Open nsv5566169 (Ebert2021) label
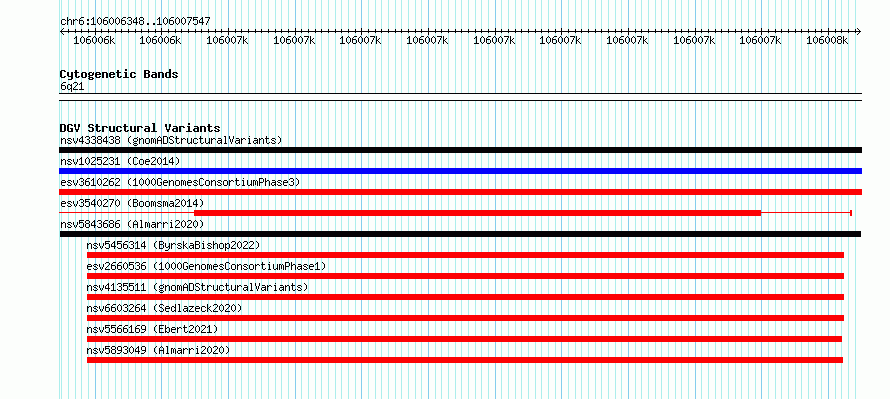The height and width of the screenshot is (399, 890). 152,329
